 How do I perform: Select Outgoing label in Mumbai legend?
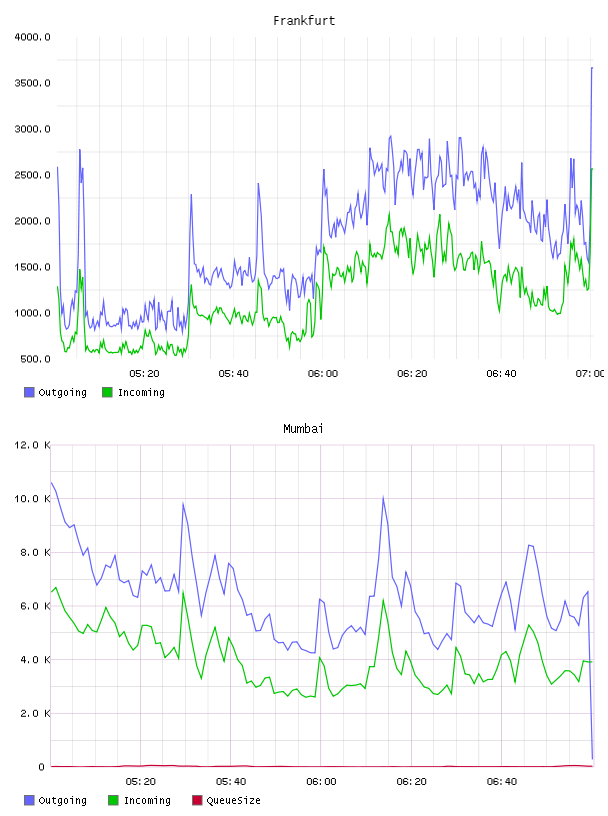[x=62, y=801]
